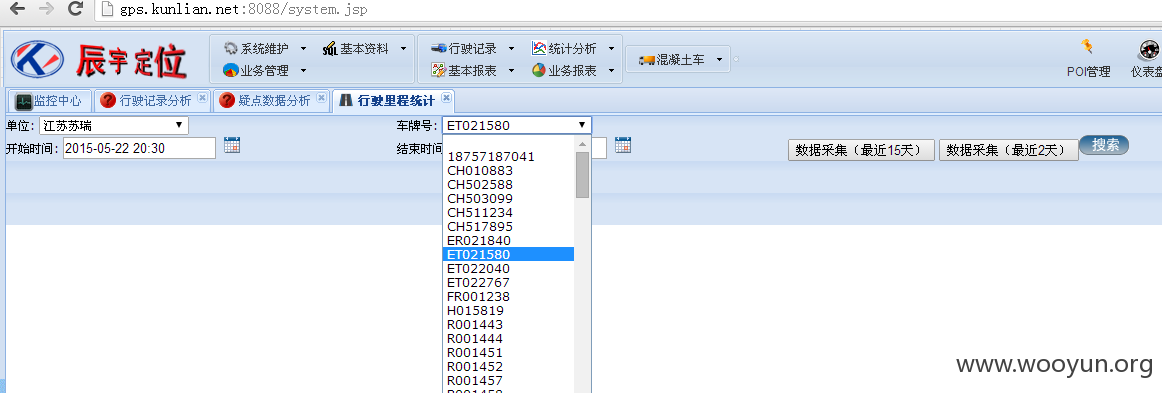Viewport: 1162px width, 393px height.
Task: Select plate H015819 from list
Action: (508, 311)
